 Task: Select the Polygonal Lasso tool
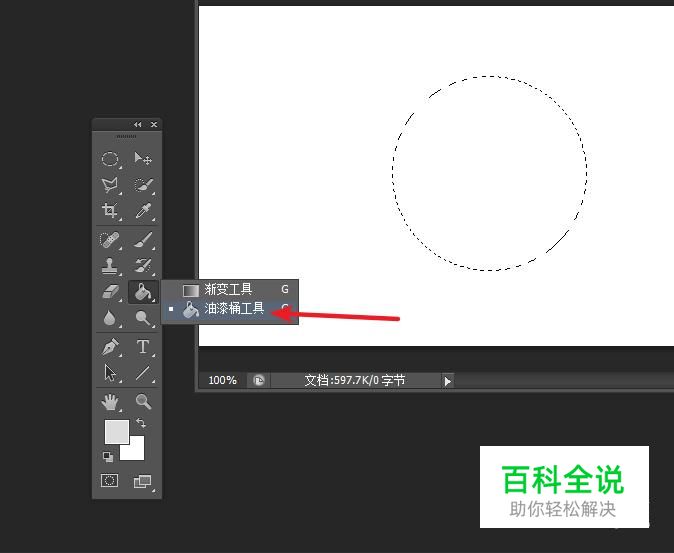click(x=110, y=185)
